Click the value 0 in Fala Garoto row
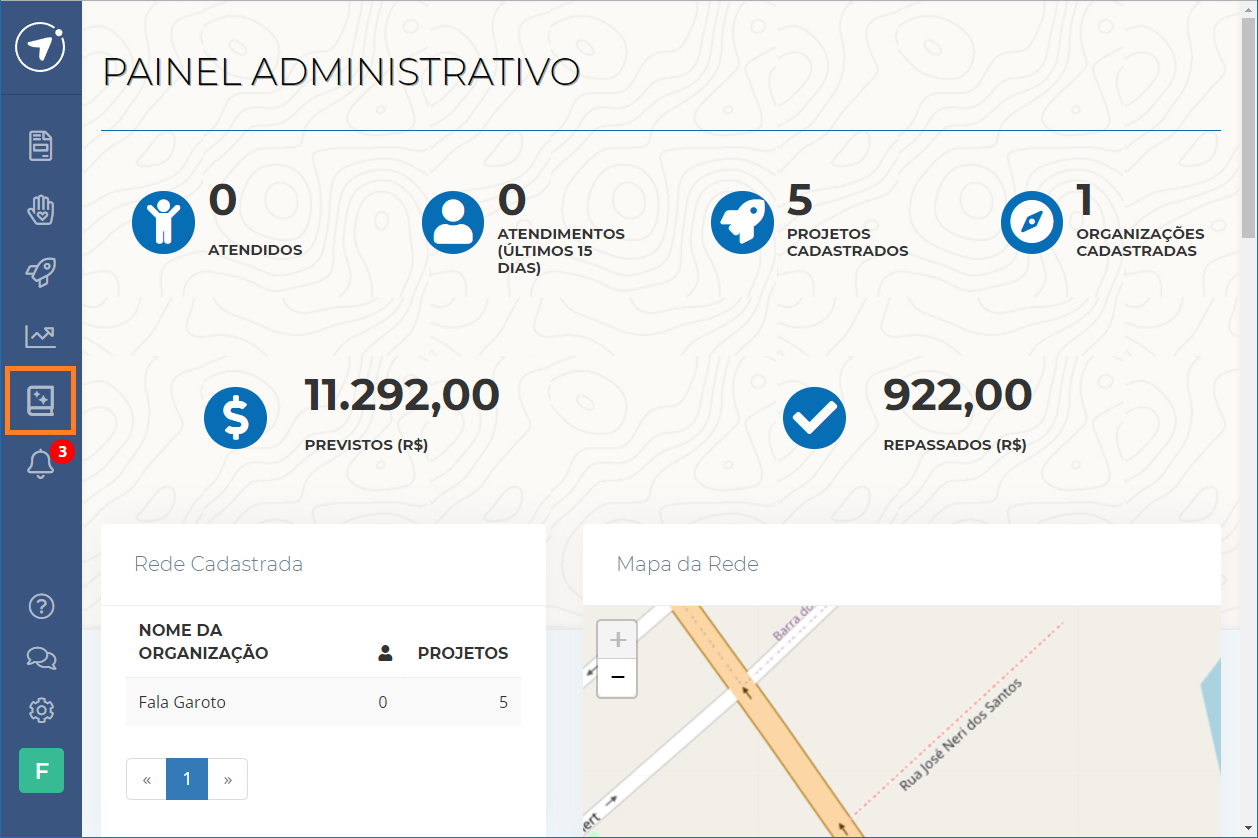 [x=383, y=702]
